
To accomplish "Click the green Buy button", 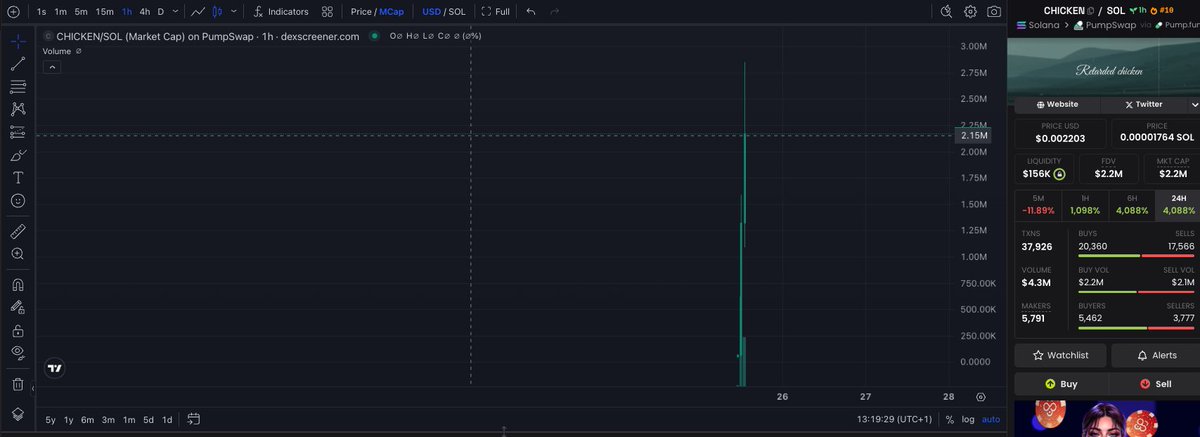I will point(1060,384).
